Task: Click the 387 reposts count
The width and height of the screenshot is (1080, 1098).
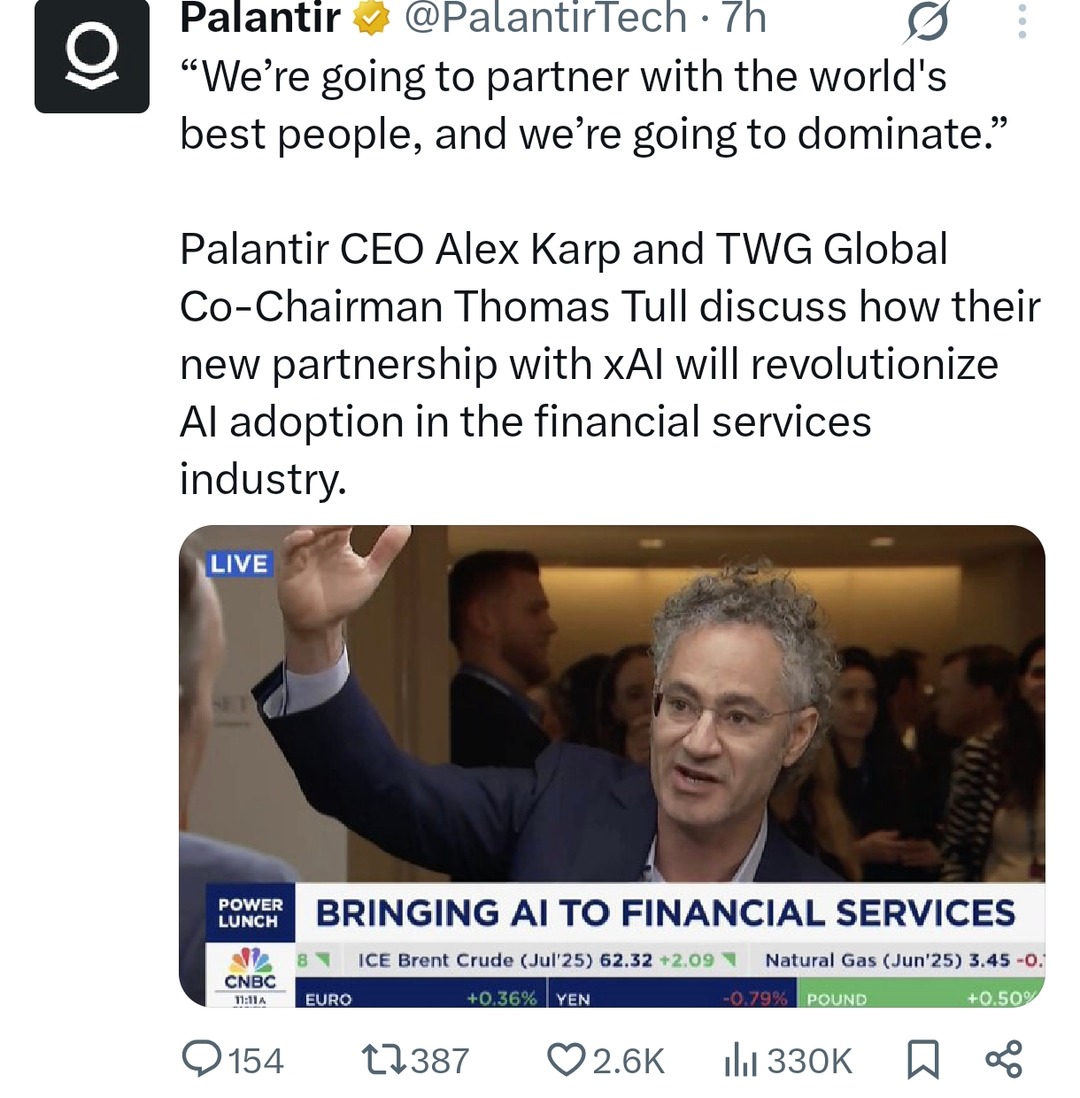Action: pyautogui.click(x=439, y=1060)
